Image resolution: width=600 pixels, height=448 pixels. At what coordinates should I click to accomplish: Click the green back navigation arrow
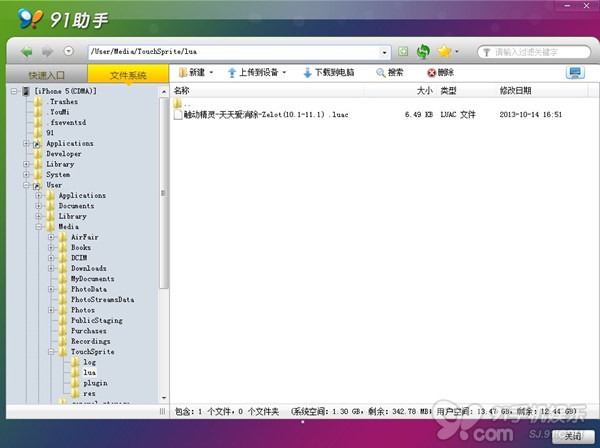(26, 51)
